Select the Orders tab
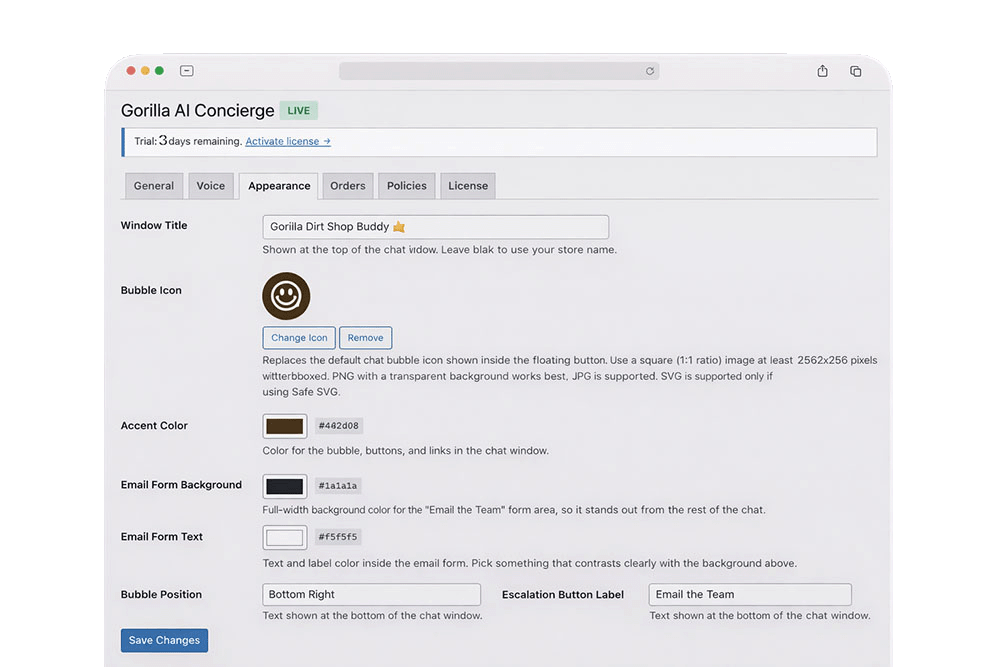The width and height of the screenshot is (1000, 667). click(348, 186)
